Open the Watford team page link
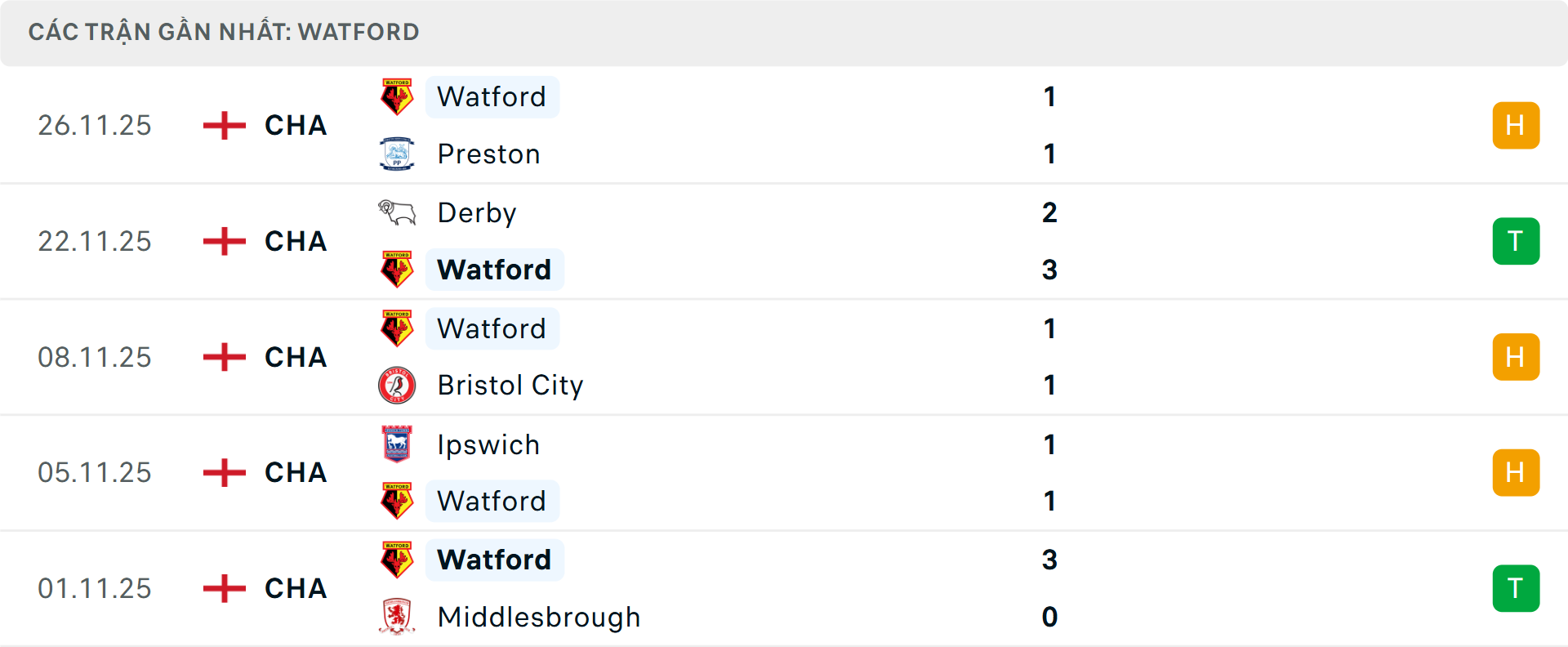This screenshot has height=647, width=1568. pos(492,96)
